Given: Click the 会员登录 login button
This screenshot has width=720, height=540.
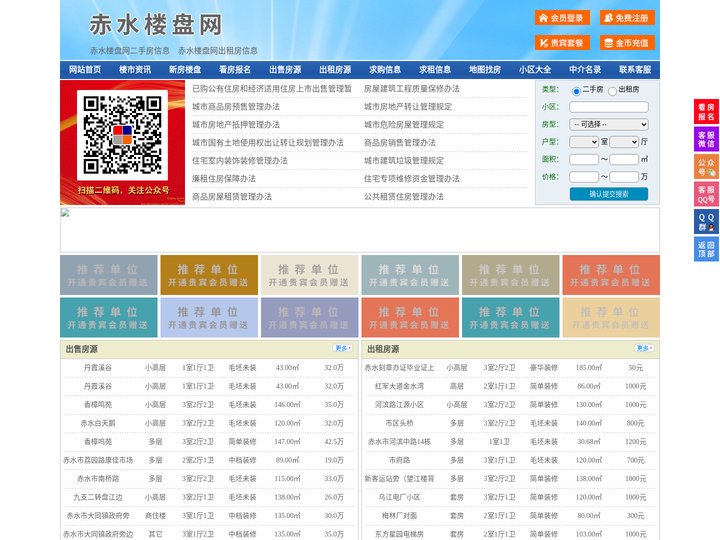Looking at the screenshot, I should (562, 18).
